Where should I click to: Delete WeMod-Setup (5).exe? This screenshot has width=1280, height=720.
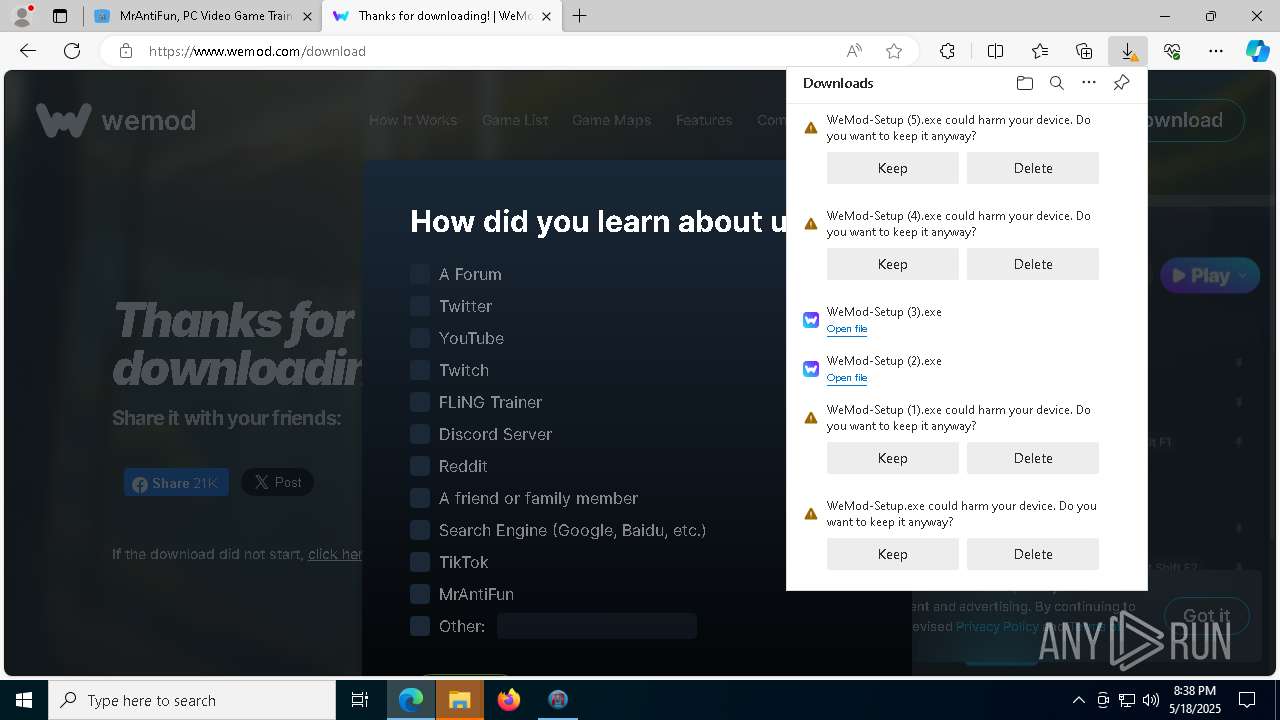(x=1033, y=168)
